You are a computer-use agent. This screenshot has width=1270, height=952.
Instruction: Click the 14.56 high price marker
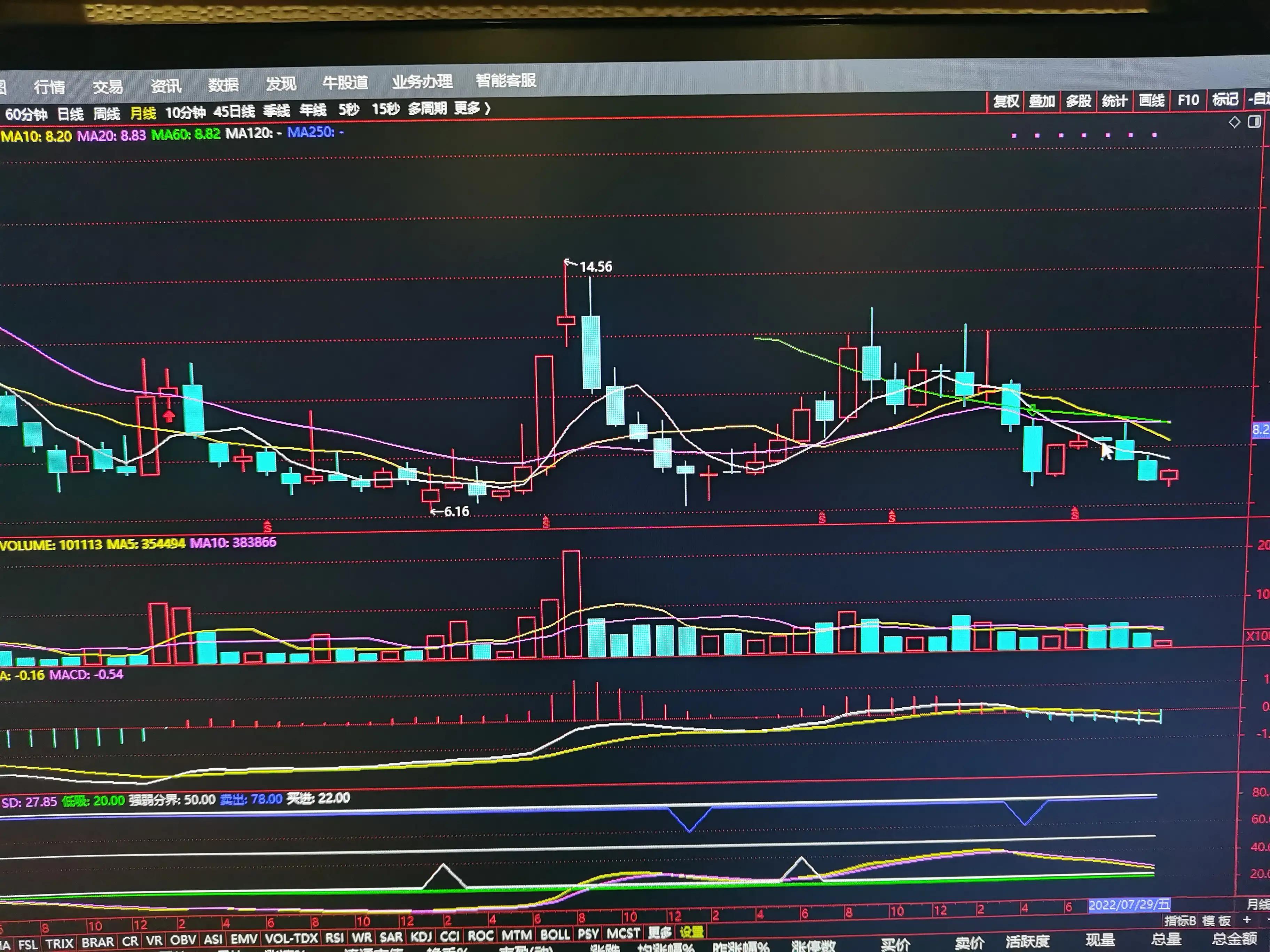[x=595, y=267]
